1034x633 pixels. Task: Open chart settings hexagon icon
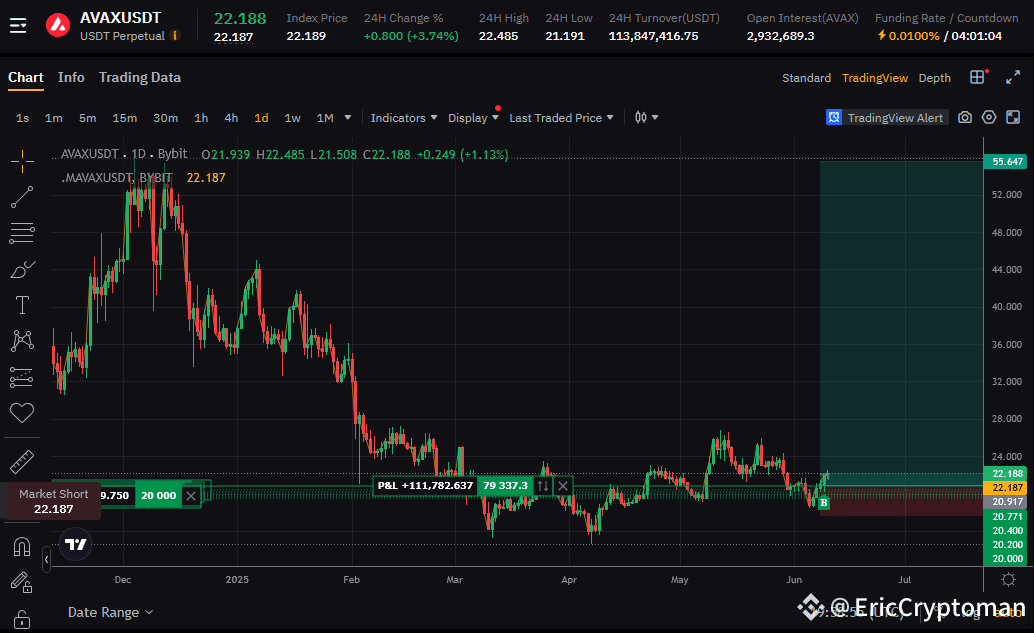pyautogui.click(x=988, y=117)
